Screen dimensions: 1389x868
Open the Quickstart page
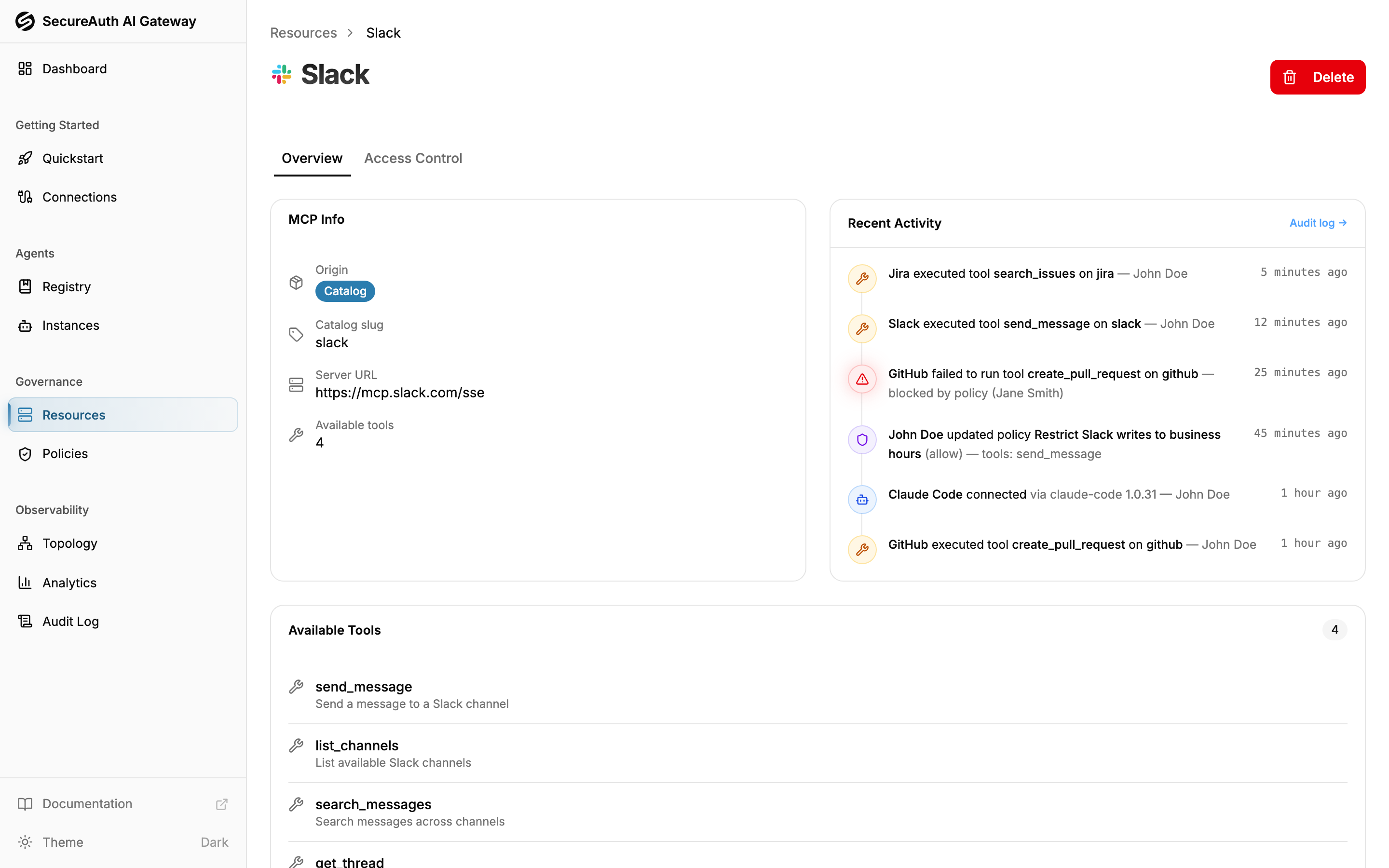pos(123,159)
